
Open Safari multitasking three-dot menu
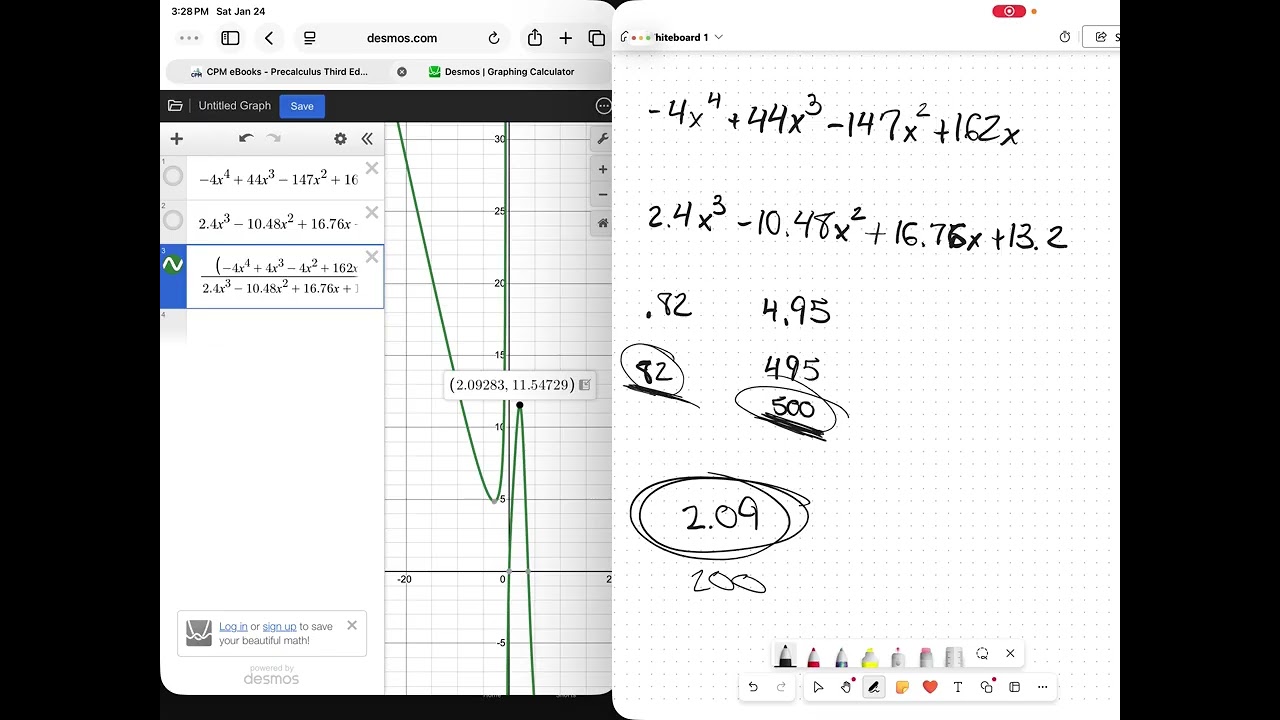[189, 38]
